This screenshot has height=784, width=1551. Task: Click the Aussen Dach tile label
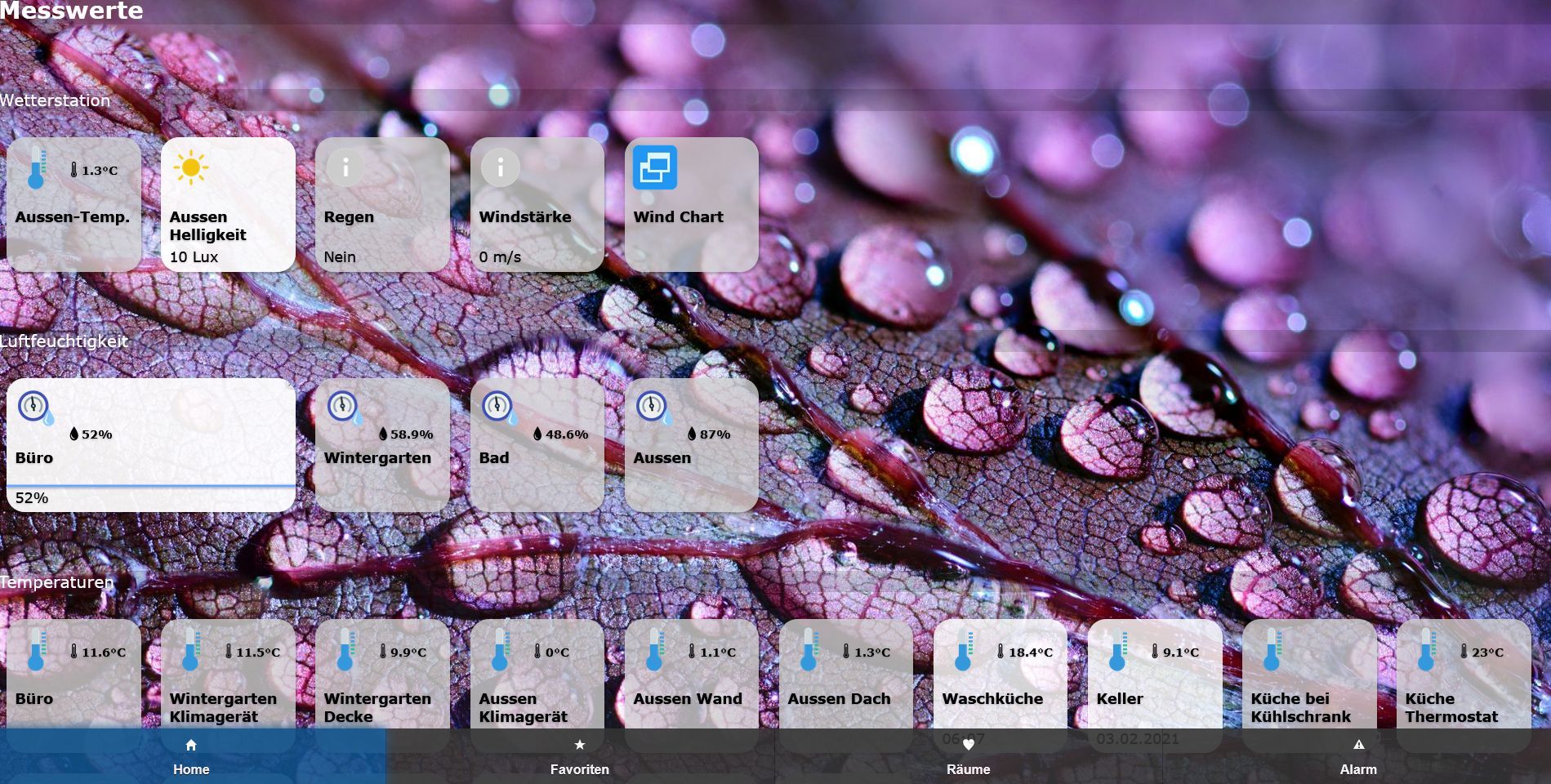pos(839,699)
